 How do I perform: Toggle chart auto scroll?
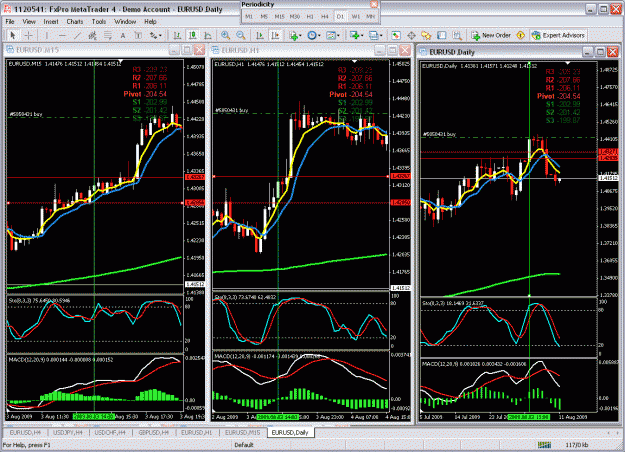tap(260, 35)
